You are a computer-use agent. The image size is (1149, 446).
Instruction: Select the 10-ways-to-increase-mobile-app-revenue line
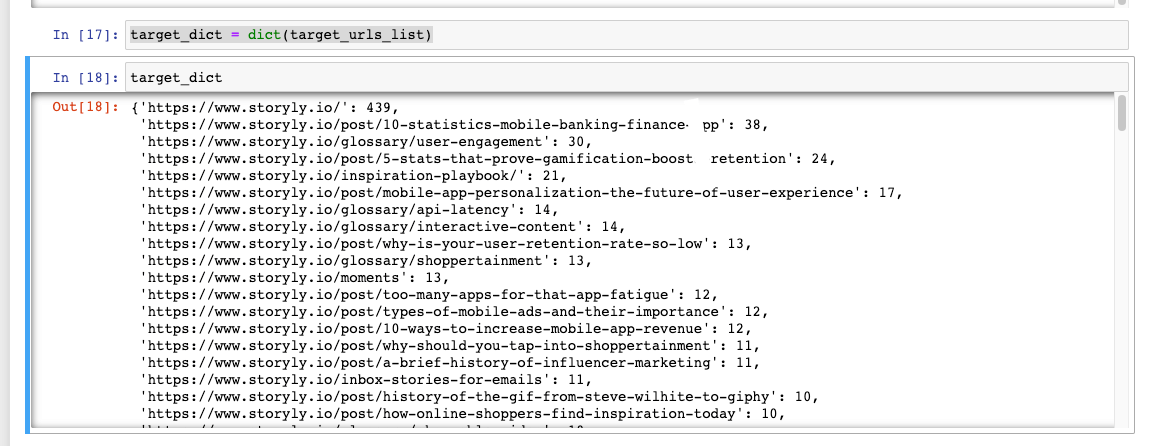click(446, 329)
